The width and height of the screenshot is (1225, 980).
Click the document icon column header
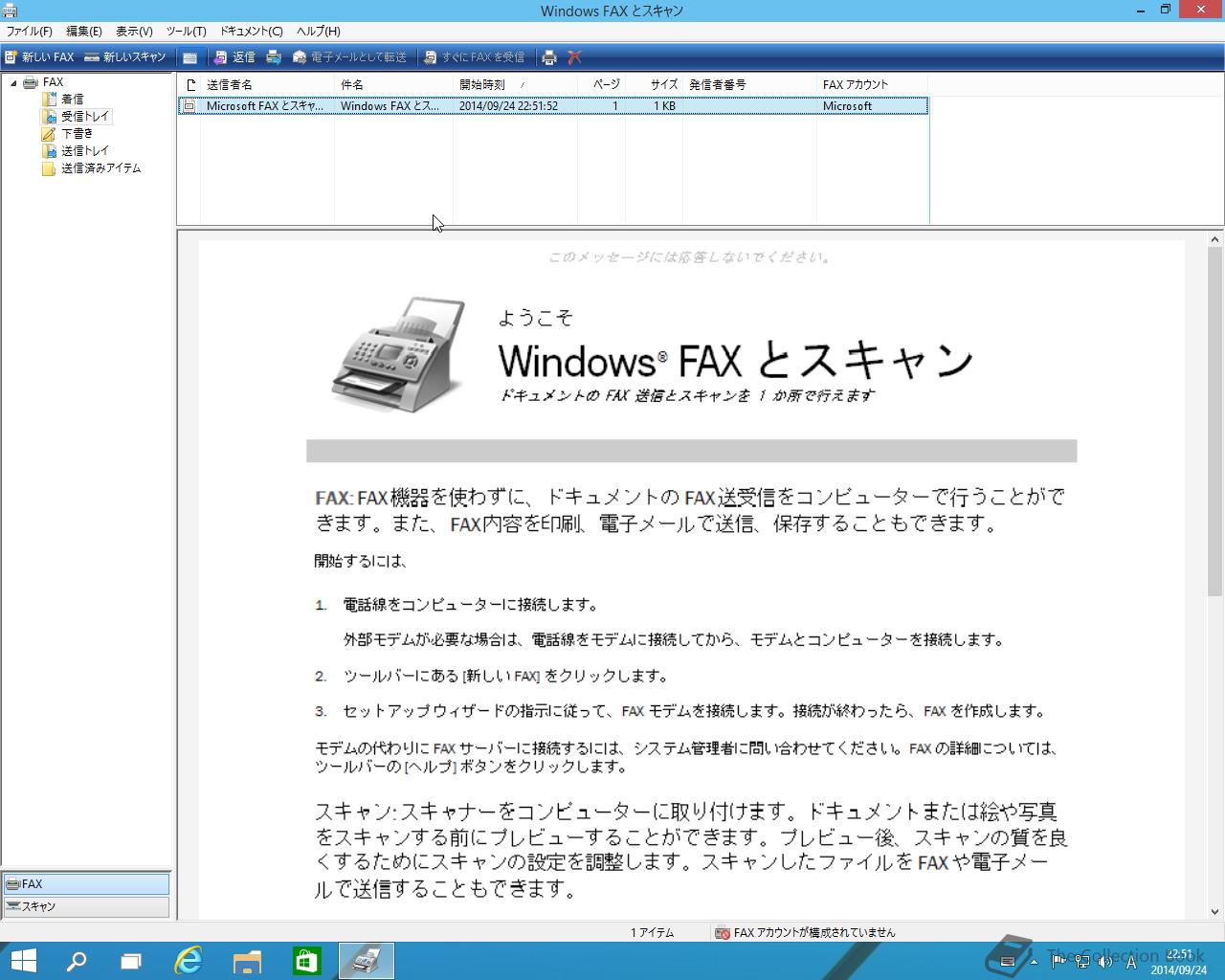(x=189, y=85)
